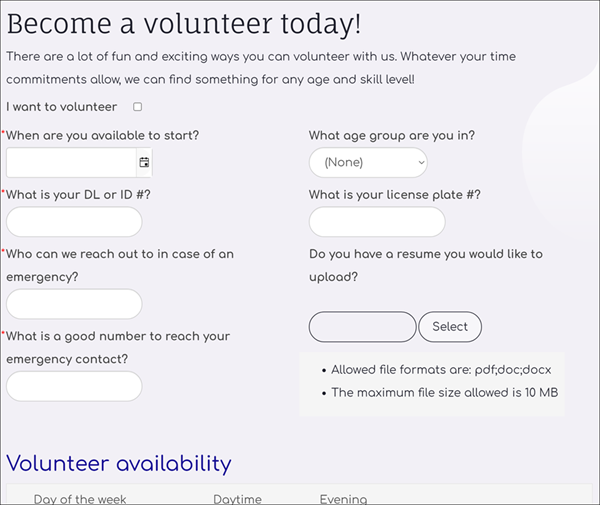Image resolution: width=600 pixels, height=505 pixels.
Task: Click the resume file name box
Action: (362, 327)
